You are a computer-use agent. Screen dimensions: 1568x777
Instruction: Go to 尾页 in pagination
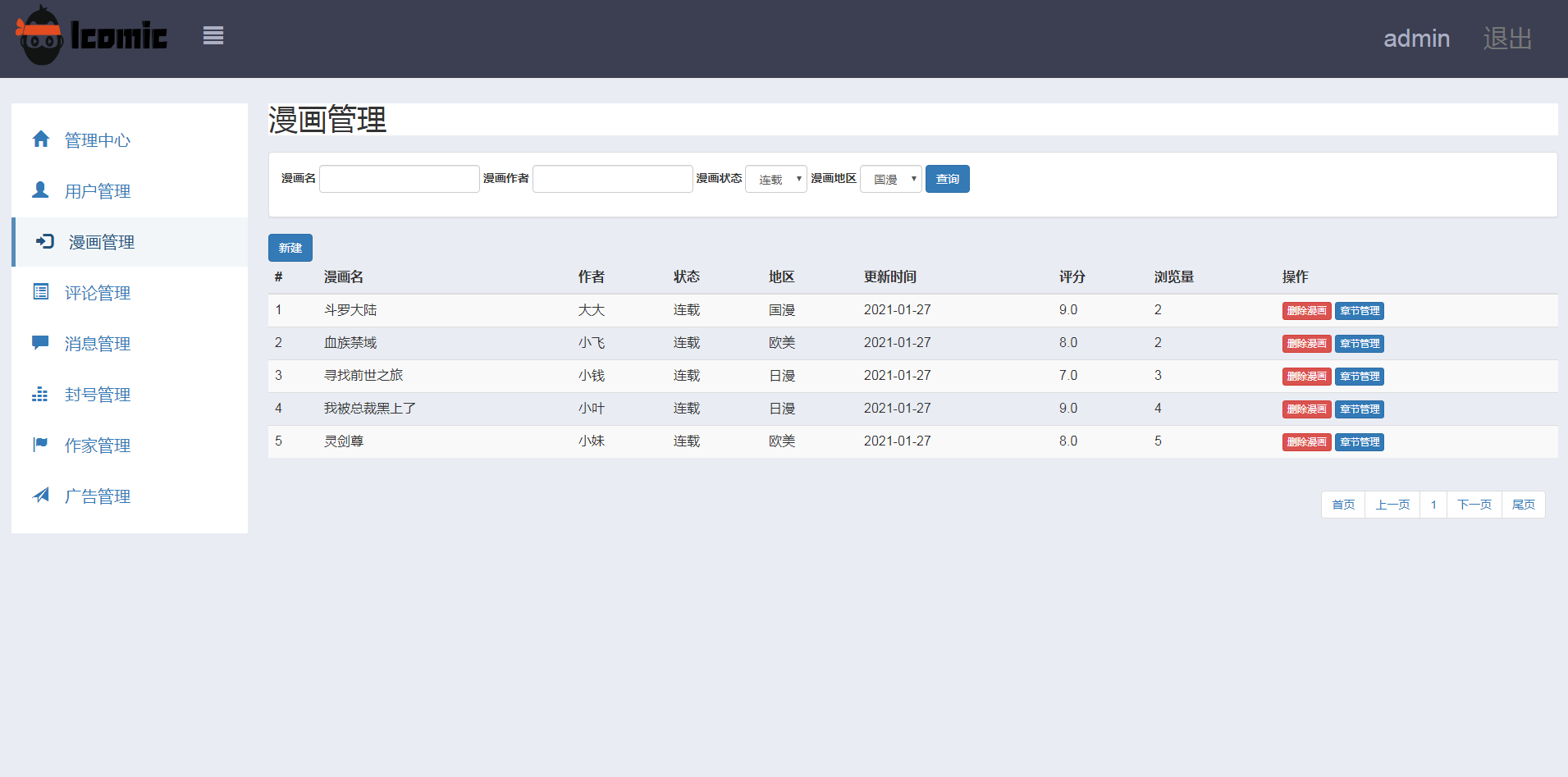pyautogui.click(x=1524, y=505)
